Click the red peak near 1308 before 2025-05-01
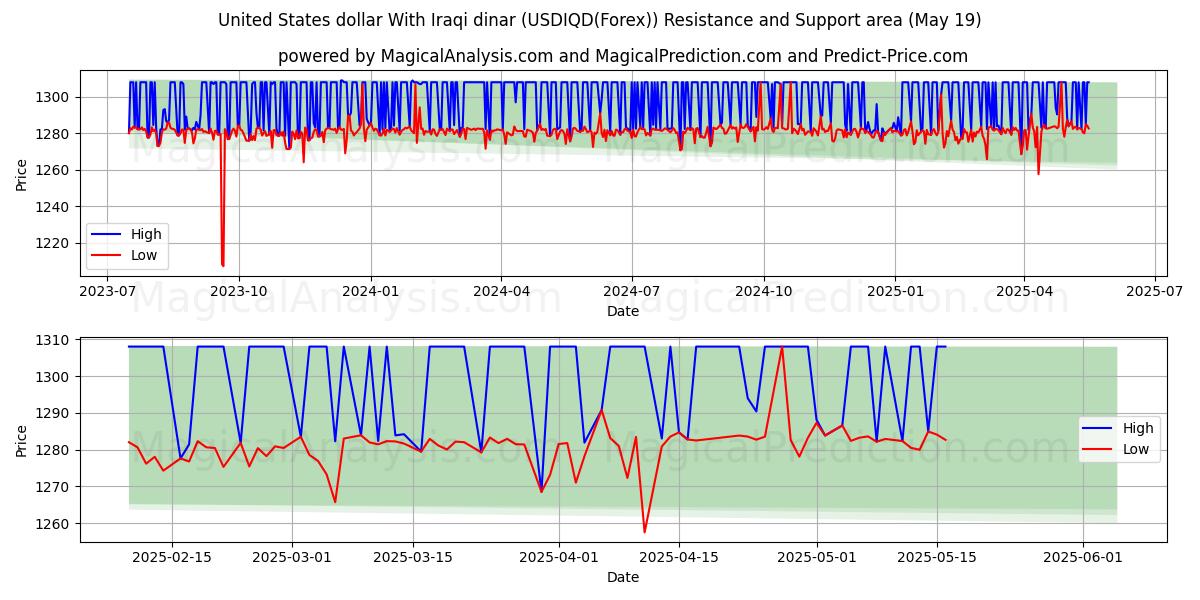The width and height of the screenshot is (1200, 600). tap(782, 349)
